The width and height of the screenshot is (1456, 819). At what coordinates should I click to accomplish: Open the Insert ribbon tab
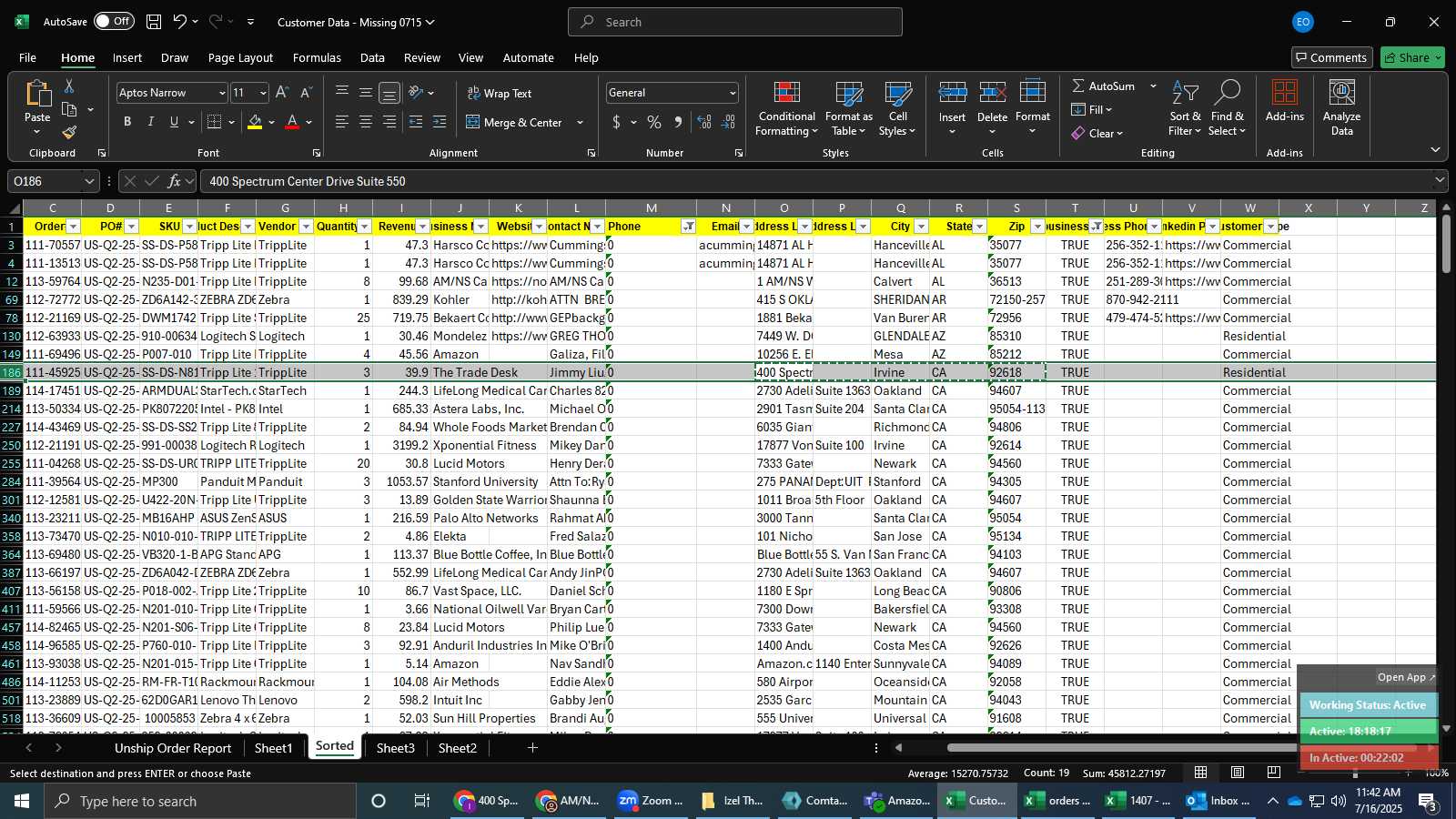[x=127, y=57]
